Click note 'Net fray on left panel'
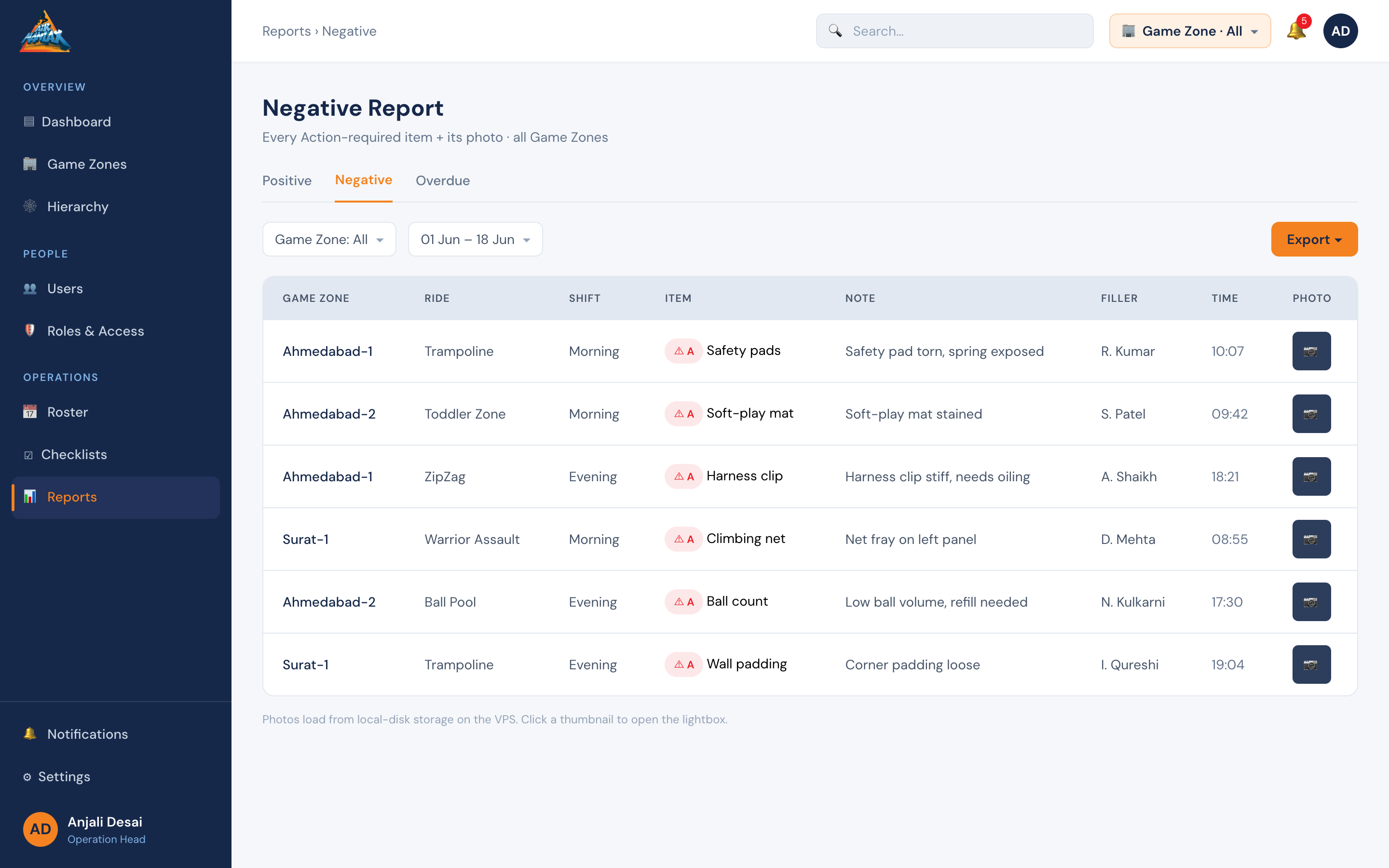 [910, 540]
